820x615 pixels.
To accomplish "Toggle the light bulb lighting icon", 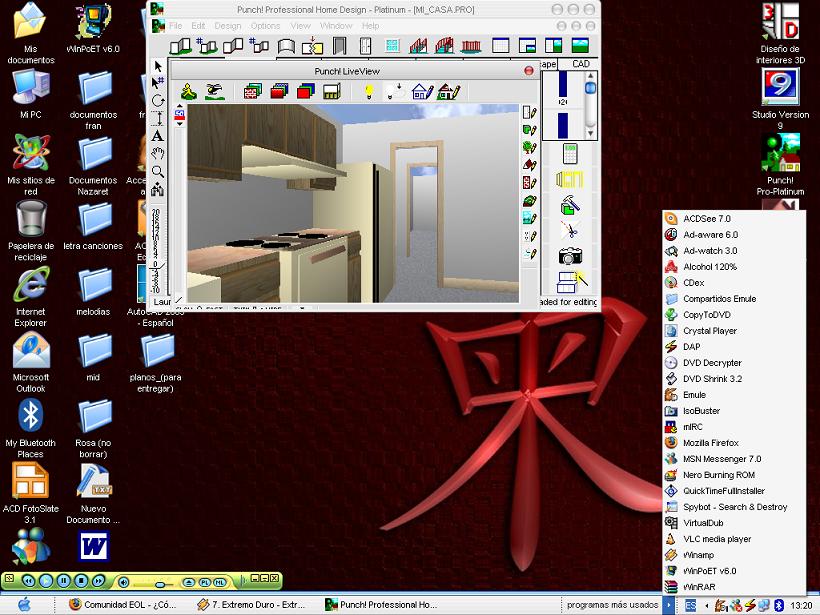I will (x=369, y=92).
